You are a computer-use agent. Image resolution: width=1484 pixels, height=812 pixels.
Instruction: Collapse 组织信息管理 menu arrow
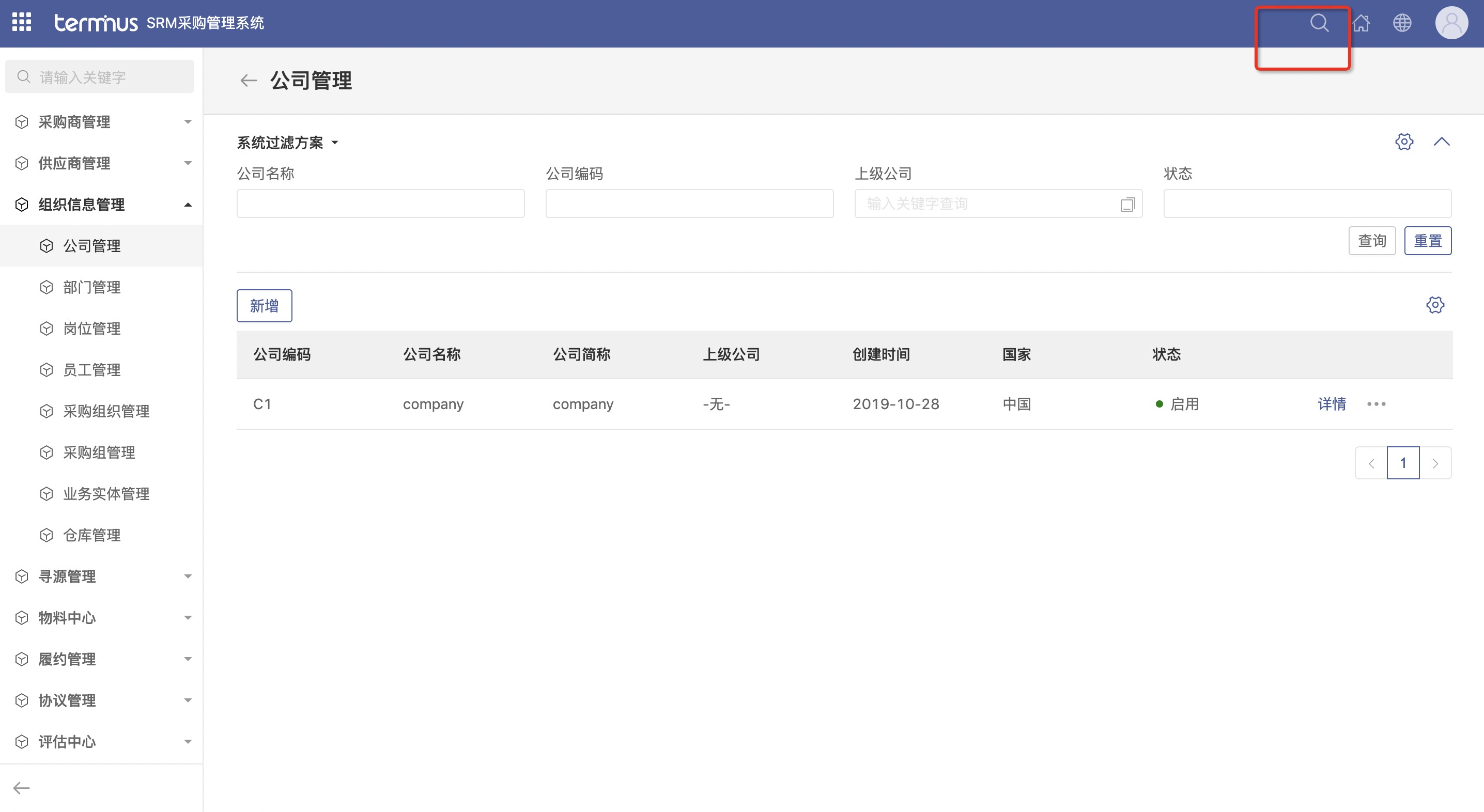[188, 205]
